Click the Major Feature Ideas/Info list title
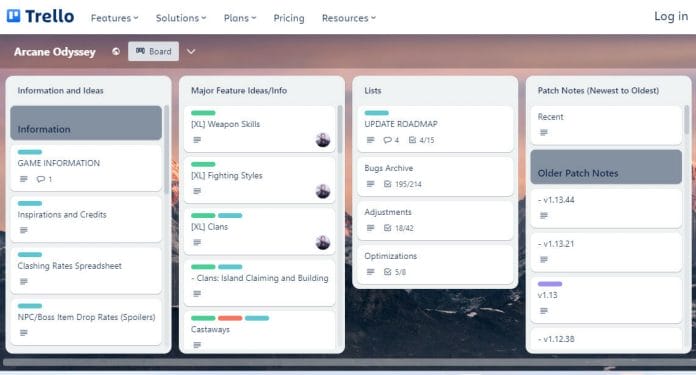Viewport: 696px width, 375px height. click(239, 91)
